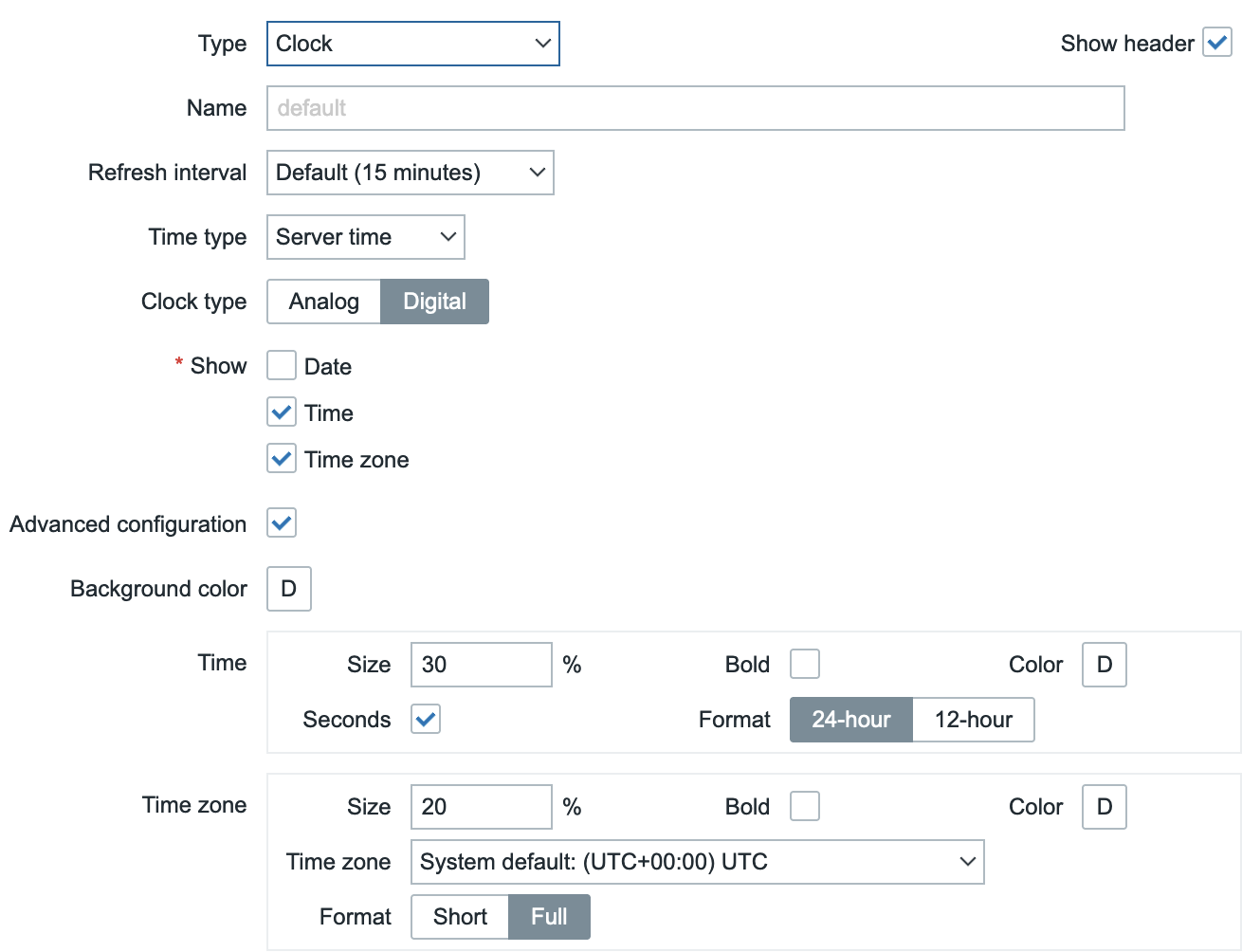Image resolution: width=1242 pixels, height=952 pixels.
Task: Uncheck the Seconds checkbox
Action: coord(426,719)
